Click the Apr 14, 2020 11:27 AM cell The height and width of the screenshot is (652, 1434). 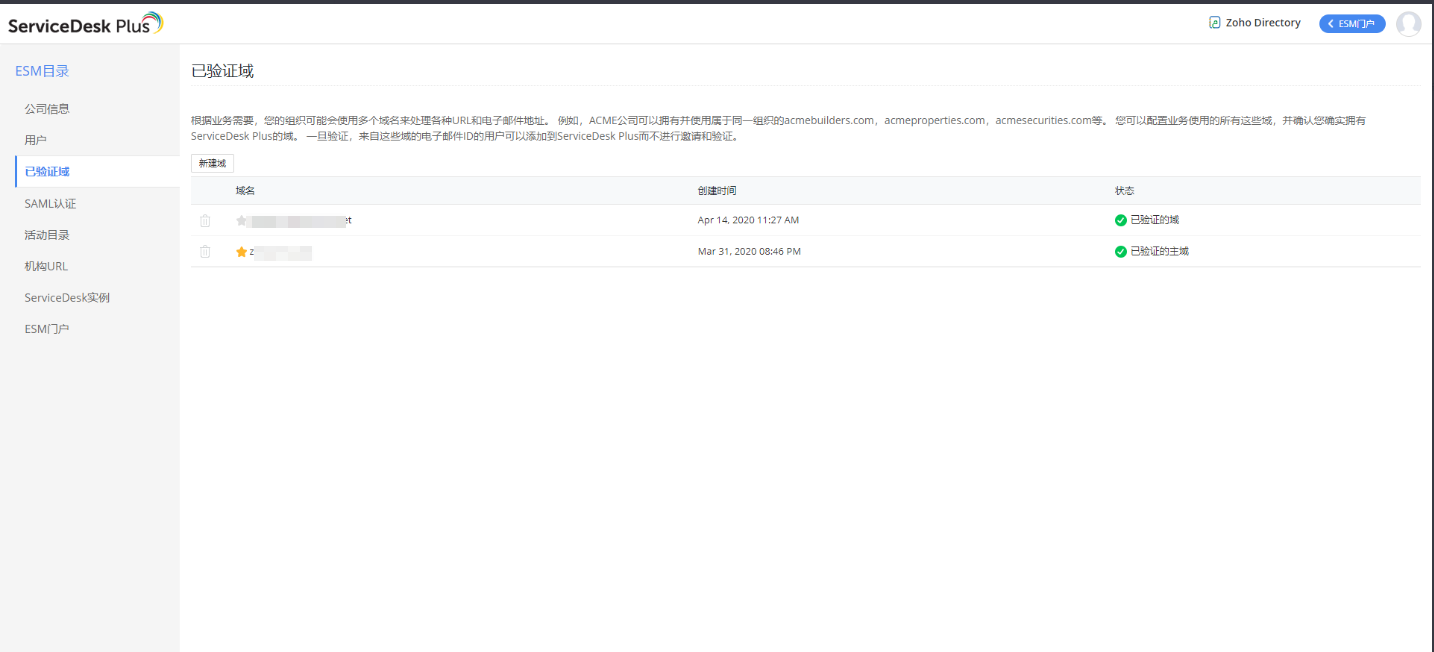tap(748, 220)
